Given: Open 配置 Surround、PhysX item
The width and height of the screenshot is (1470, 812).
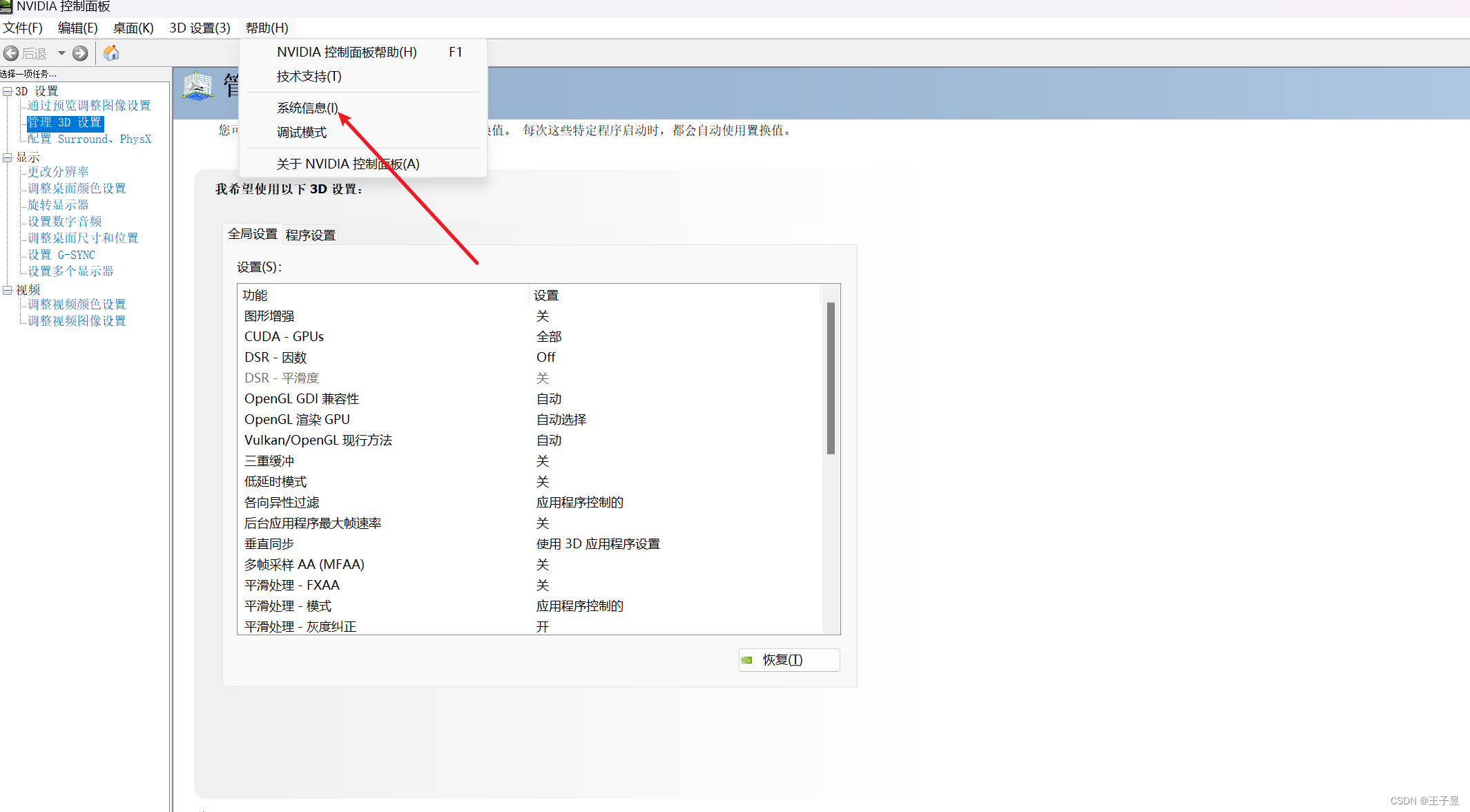Looking at the screenshot, I should (x=89, y=139).
